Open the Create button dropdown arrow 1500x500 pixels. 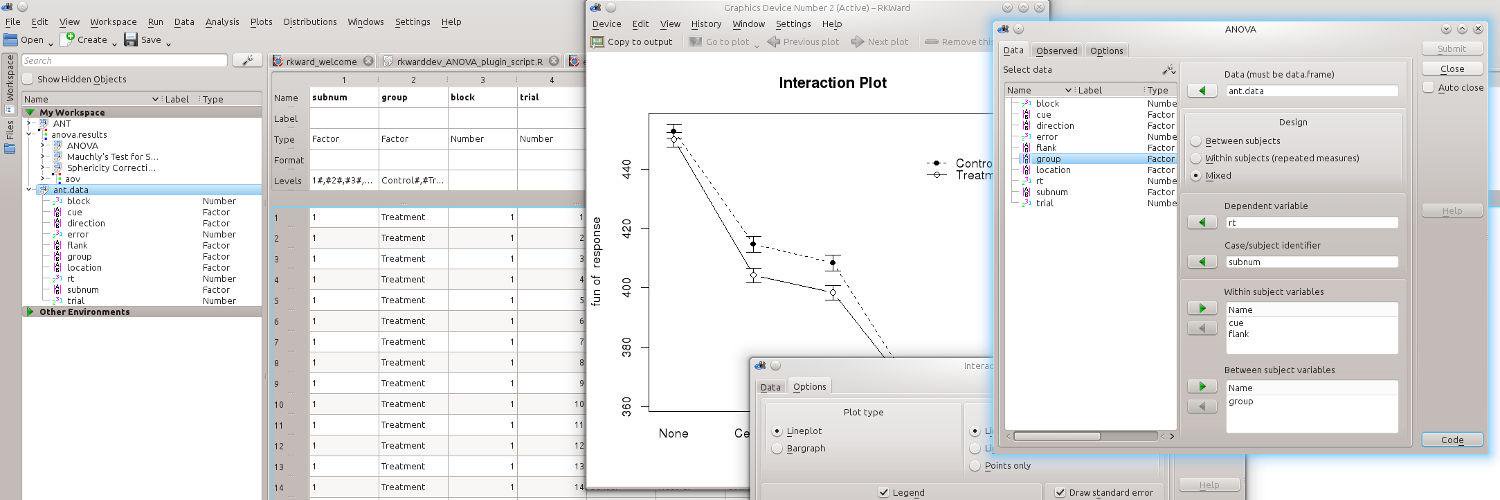coord(114,43)
